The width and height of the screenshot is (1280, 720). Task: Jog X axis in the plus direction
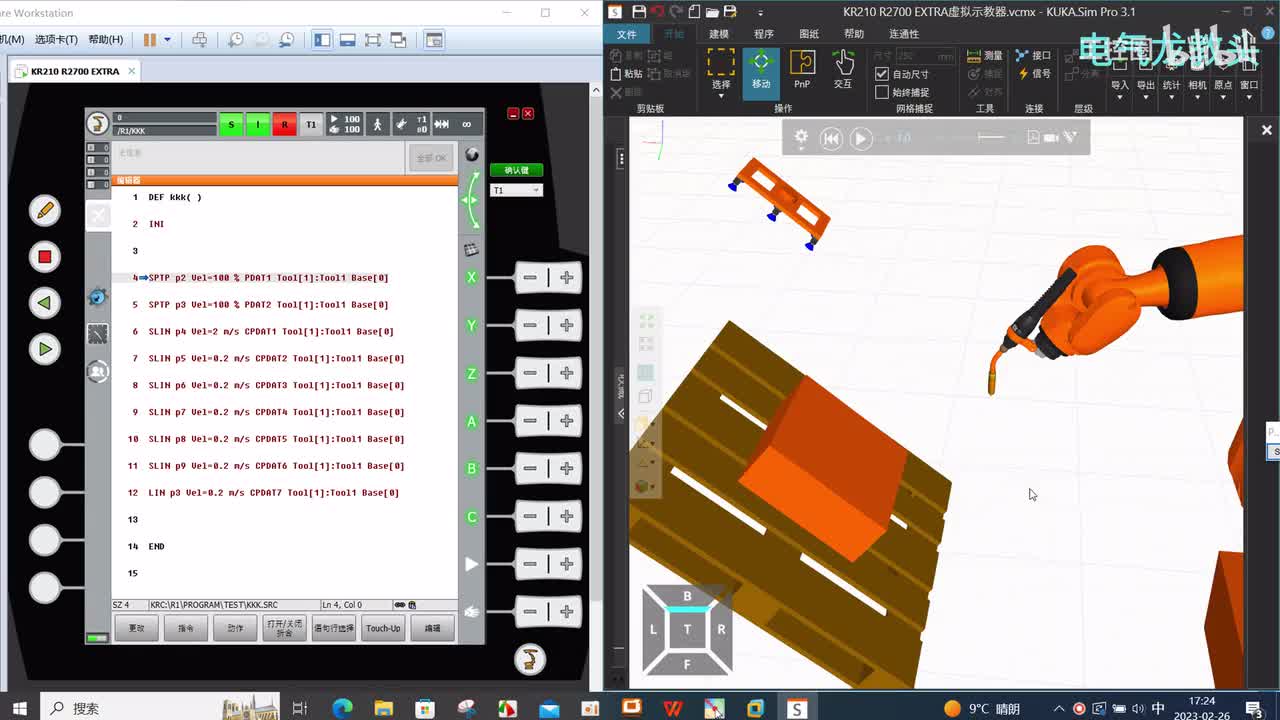coord(567,278)
